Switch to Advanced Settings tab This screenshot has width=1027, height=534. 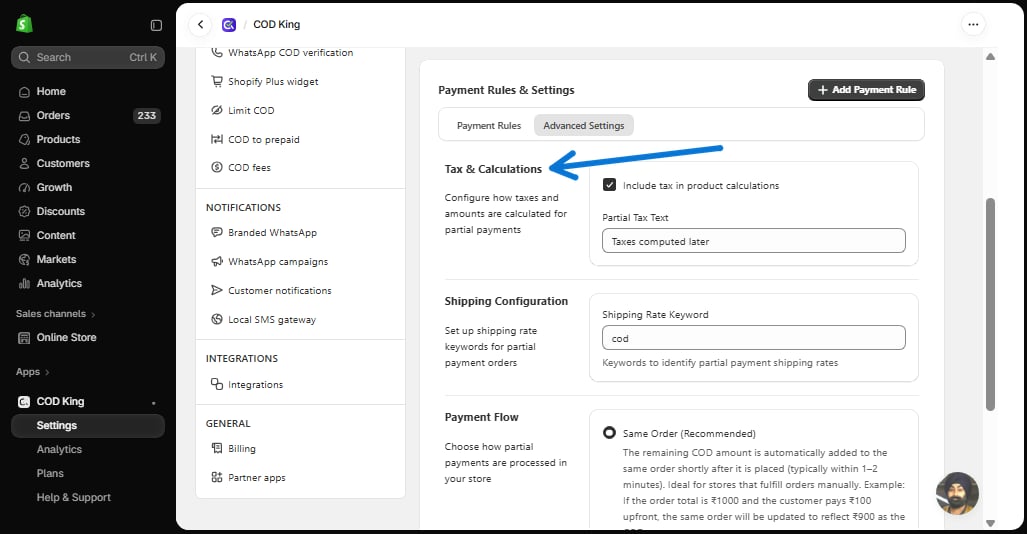pyautogui.click(x=584, y=125)
